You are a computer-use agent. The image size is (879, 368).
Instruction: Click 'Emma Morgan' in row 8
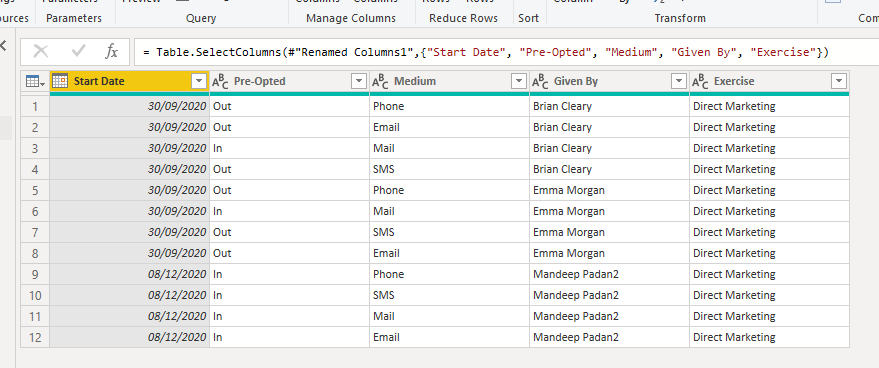click(569, 253)
